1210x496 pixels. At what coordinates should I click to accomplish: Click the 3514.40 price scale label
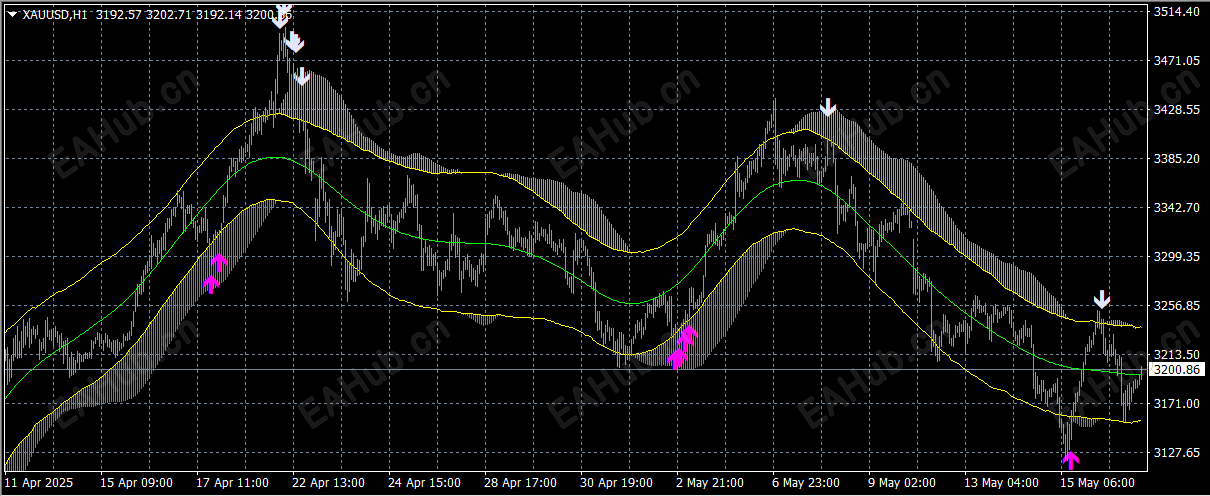[1176, 12]
